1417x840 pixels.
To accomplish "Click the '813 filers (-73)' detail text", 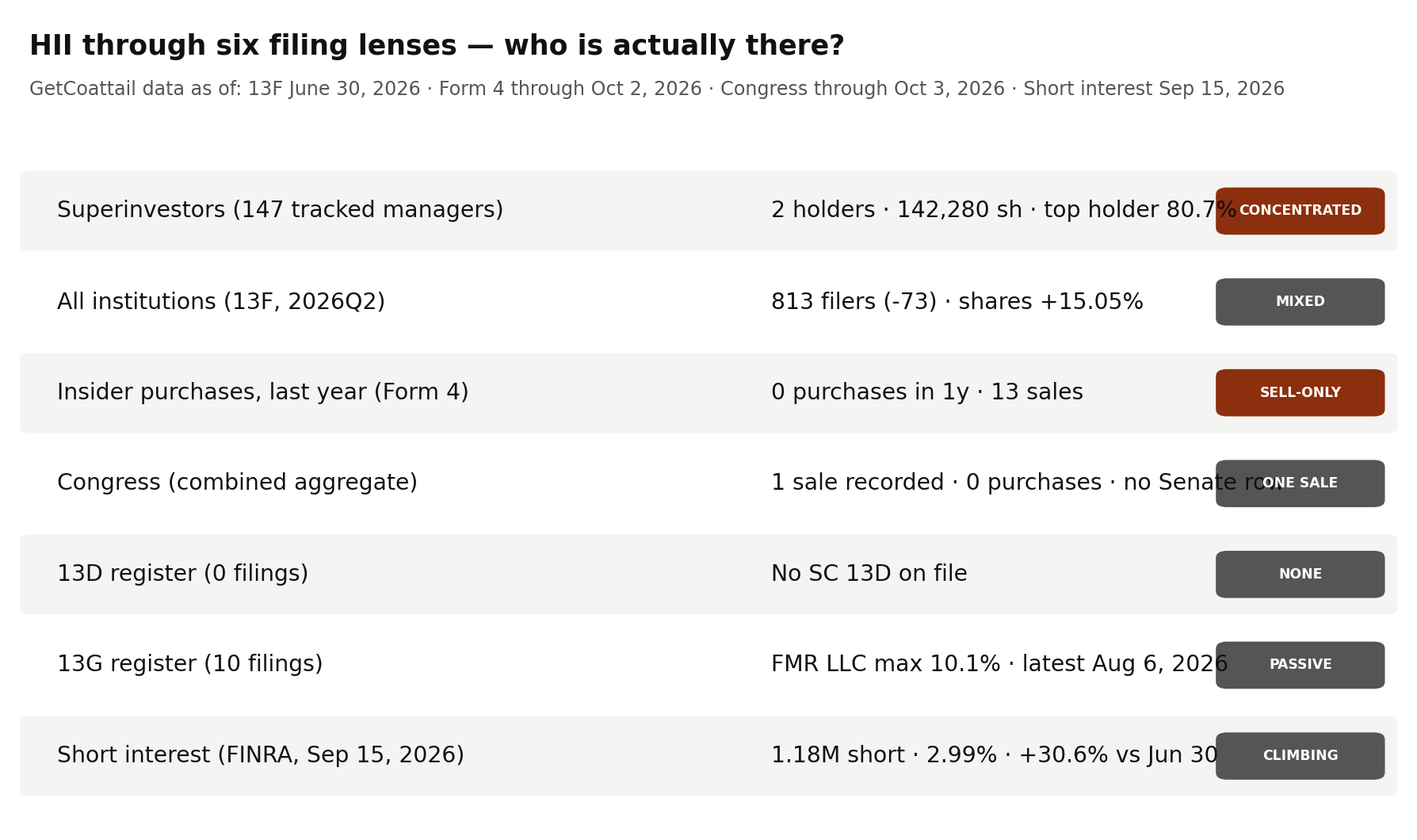I will (x=854, y=302).
